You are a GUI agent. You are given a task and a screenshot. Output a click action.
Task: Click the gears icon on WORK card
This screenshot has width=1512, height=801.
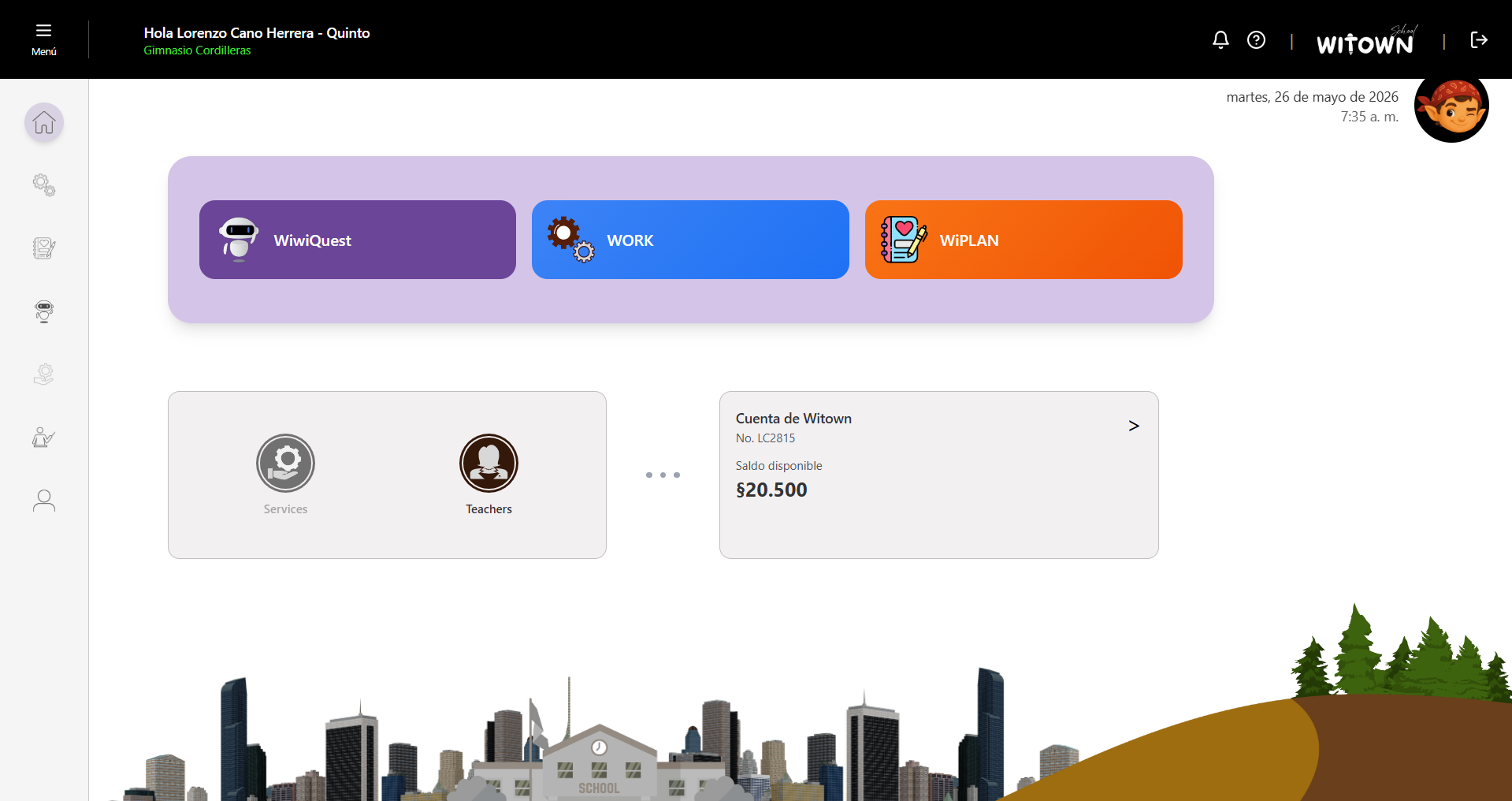571,240
